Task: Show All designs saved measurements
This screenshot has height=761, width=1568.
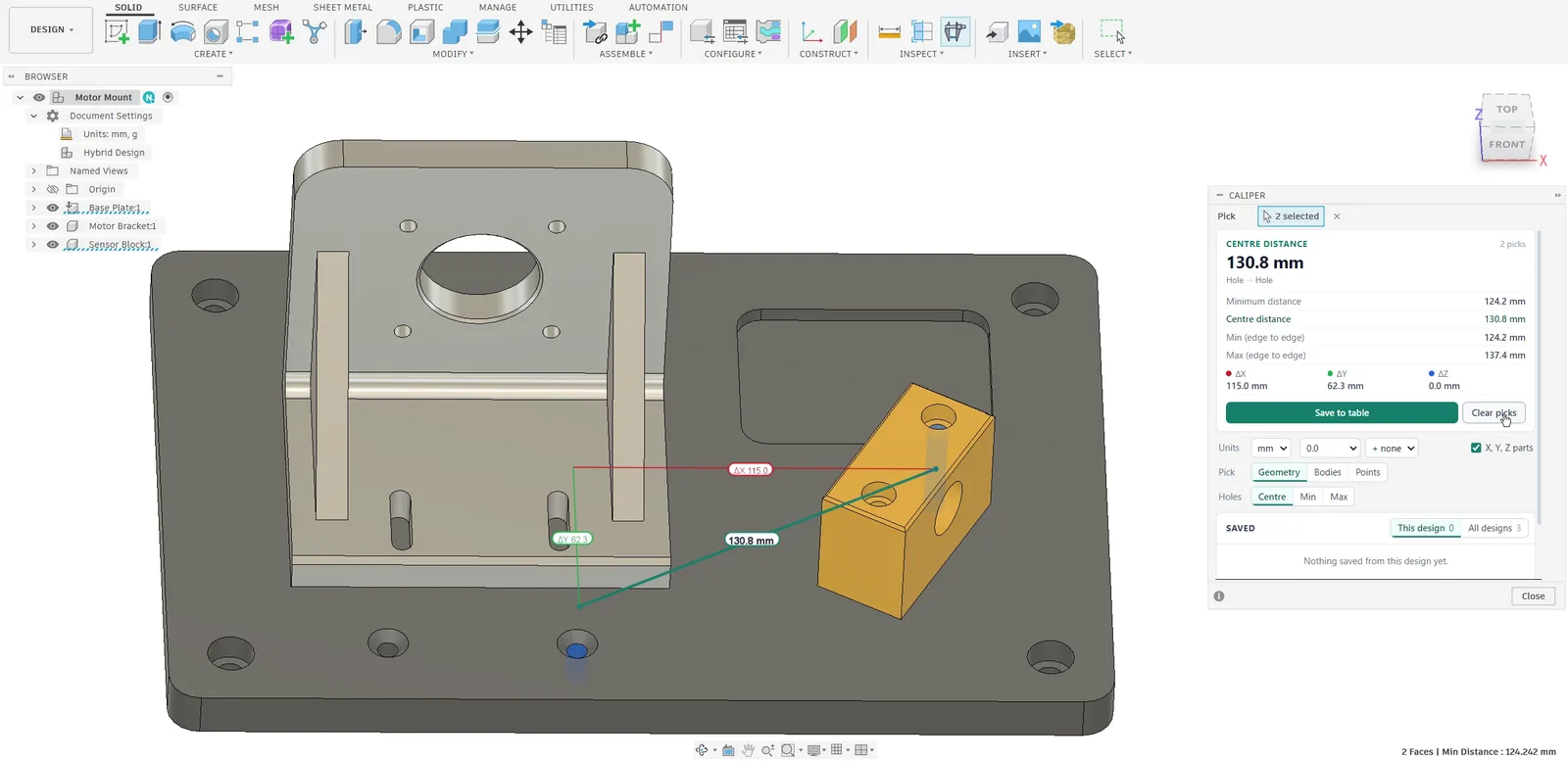Action: click(x=1494, y=528)
